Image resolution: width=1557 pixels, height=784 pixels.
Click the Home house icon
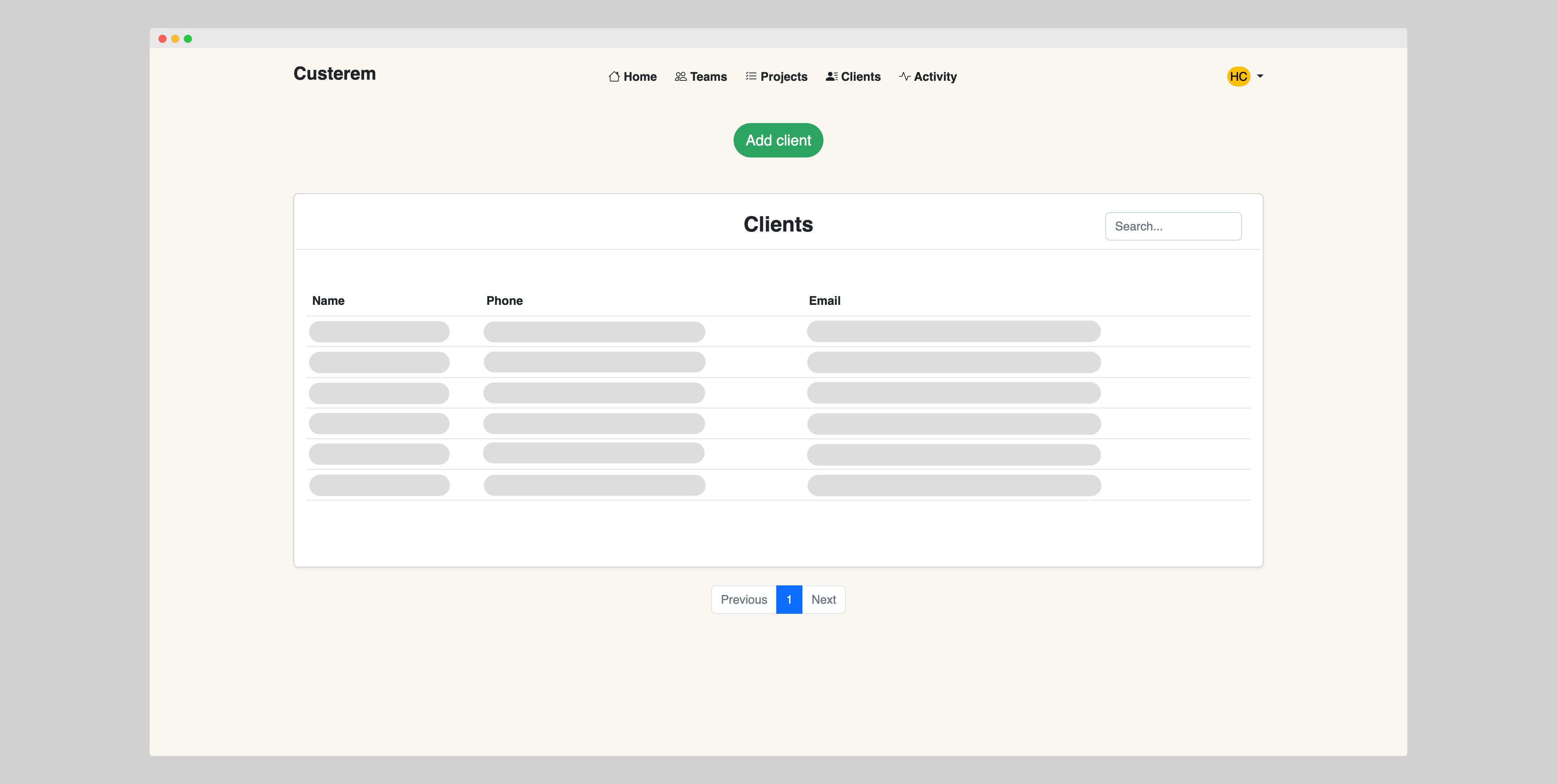[x=614, y=77]
